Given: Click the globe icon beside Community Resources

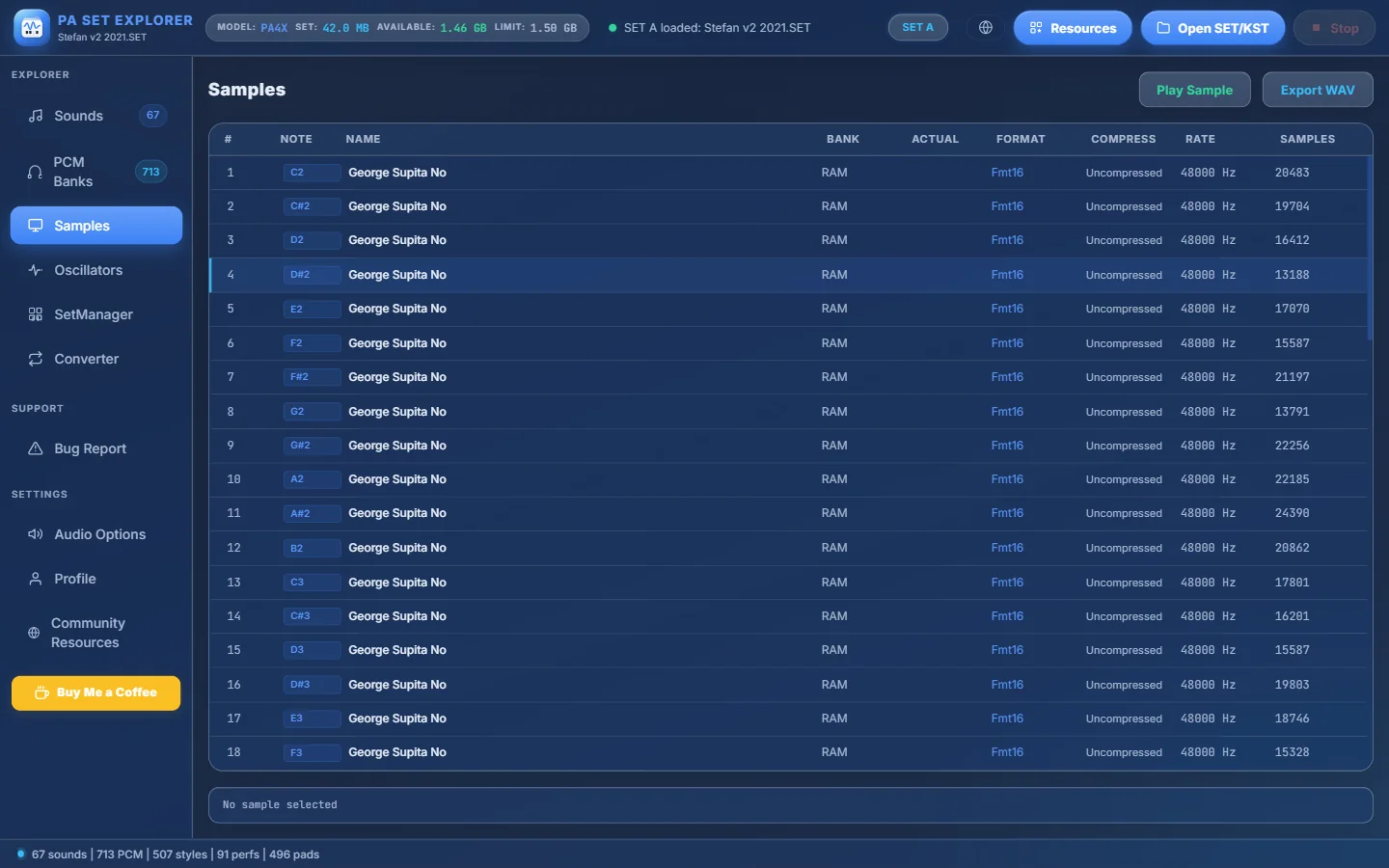Looking at the screenshot, I should pos(34,633).
